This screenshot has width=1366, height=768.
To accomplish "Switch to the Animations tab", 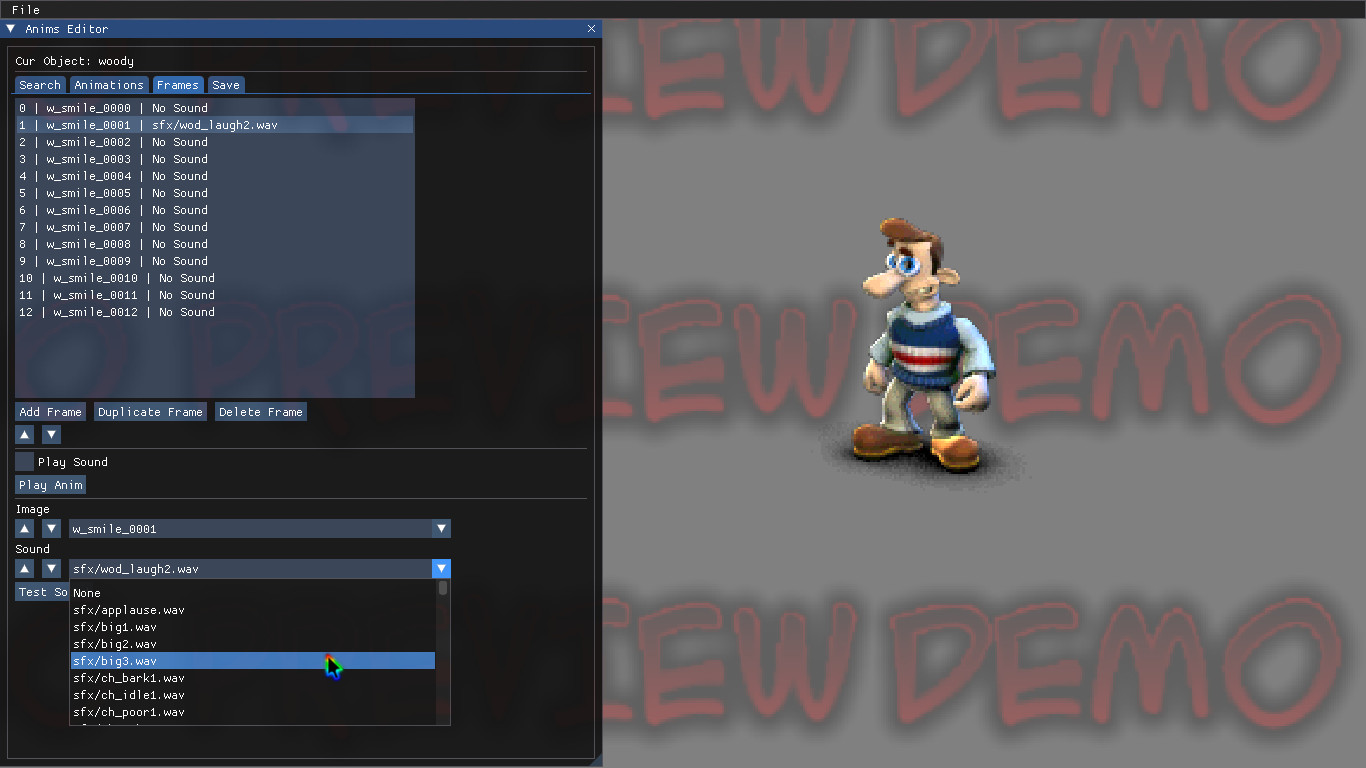I will [x=108, y=84].
